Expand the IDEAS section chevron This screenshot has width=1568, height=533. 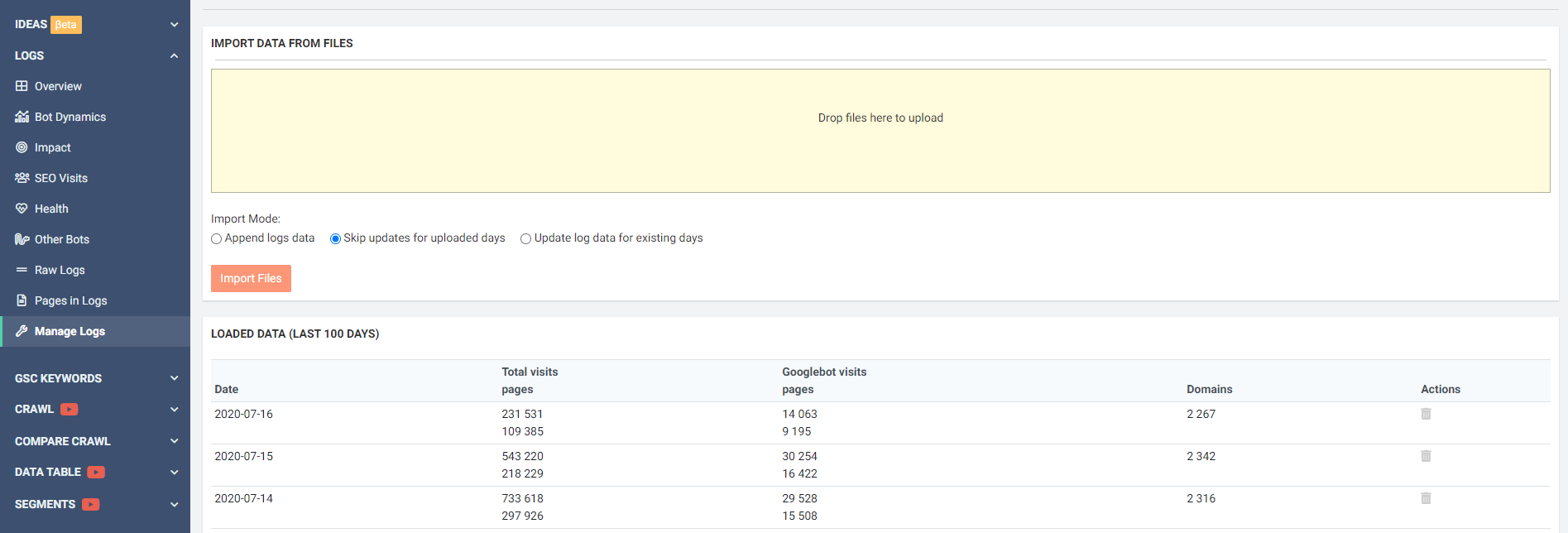click(x=174, y=25)
